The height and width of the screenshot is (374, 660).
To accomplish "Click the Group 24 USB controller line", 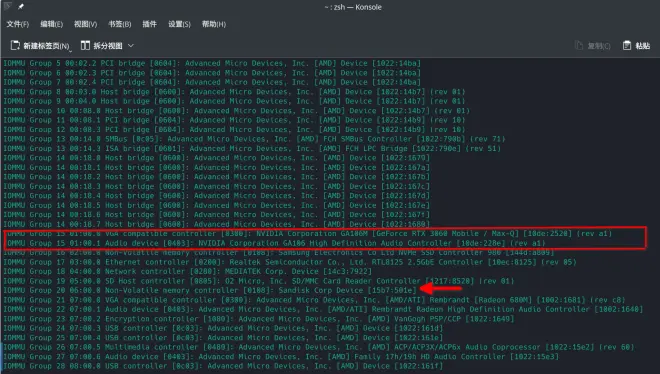I will tap(223, 328).
